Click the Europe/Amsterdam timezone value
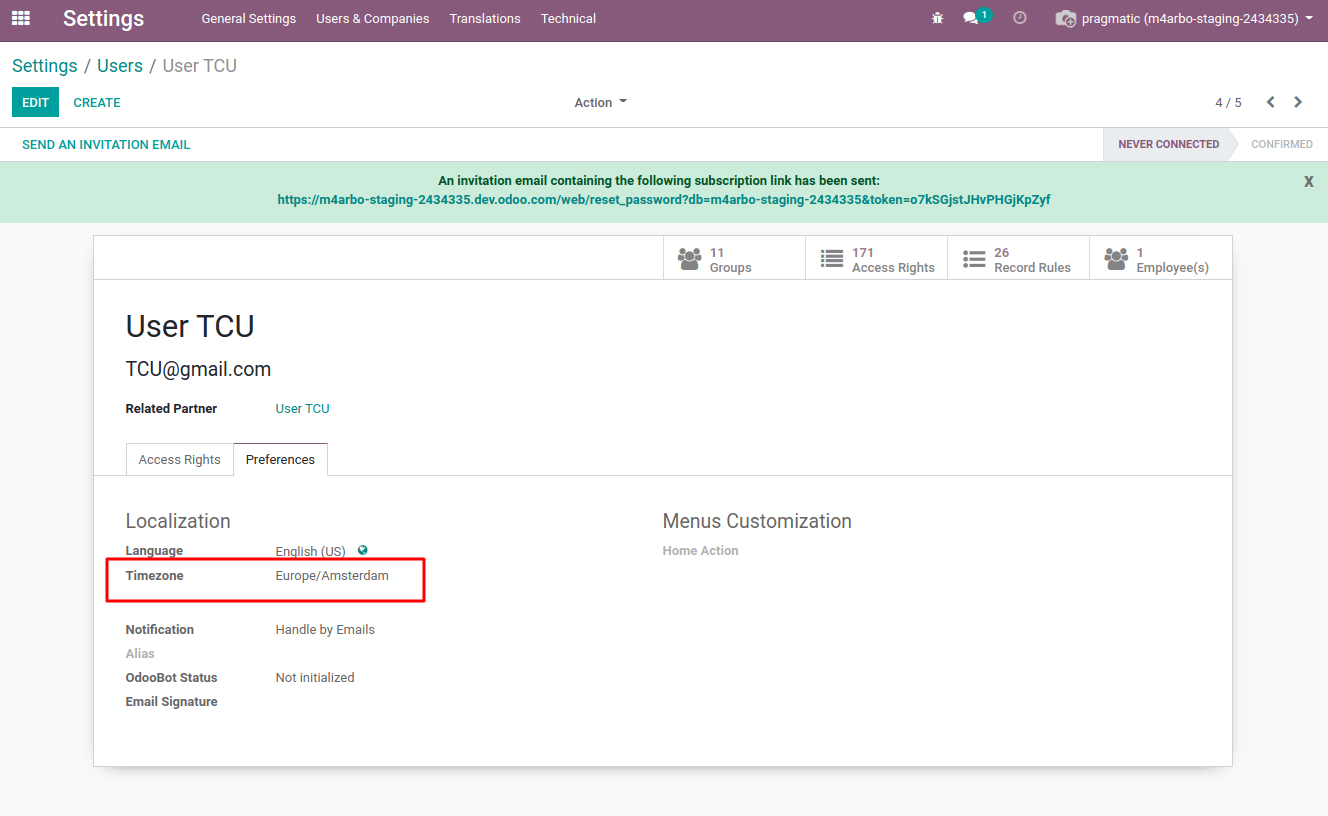Image resolution: width=1328 pixels, height=816 pixels. pyautogui.click(x=332, y=576)
